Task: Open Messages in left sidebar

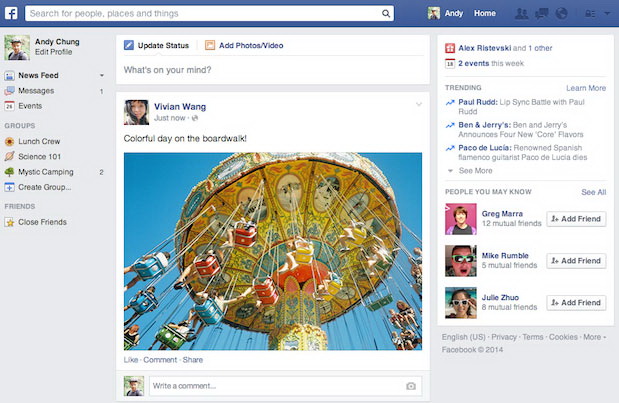Action: (36, 91)
